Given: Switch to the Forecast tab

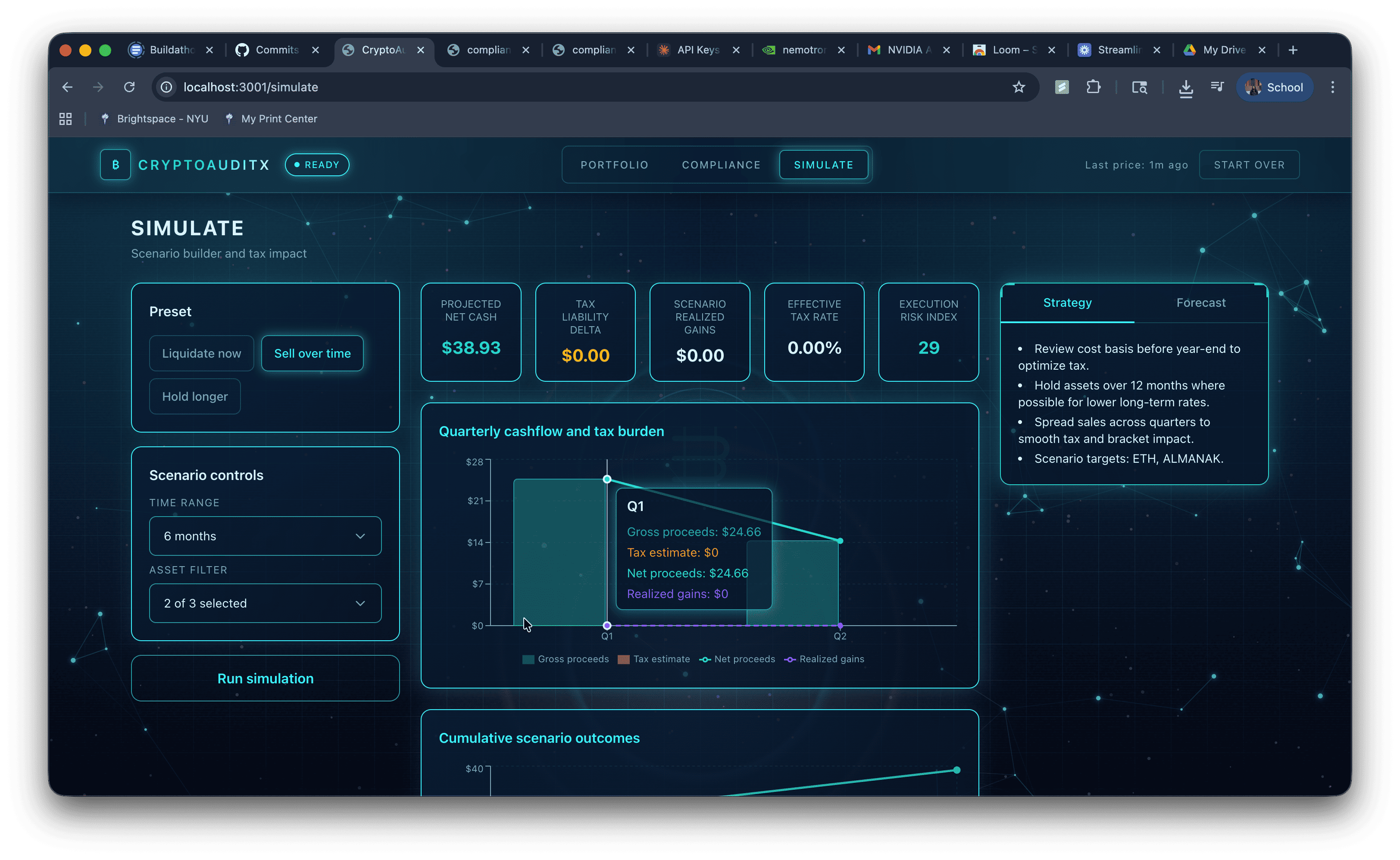Looking at the screenshot, I should coord(1200,302).
